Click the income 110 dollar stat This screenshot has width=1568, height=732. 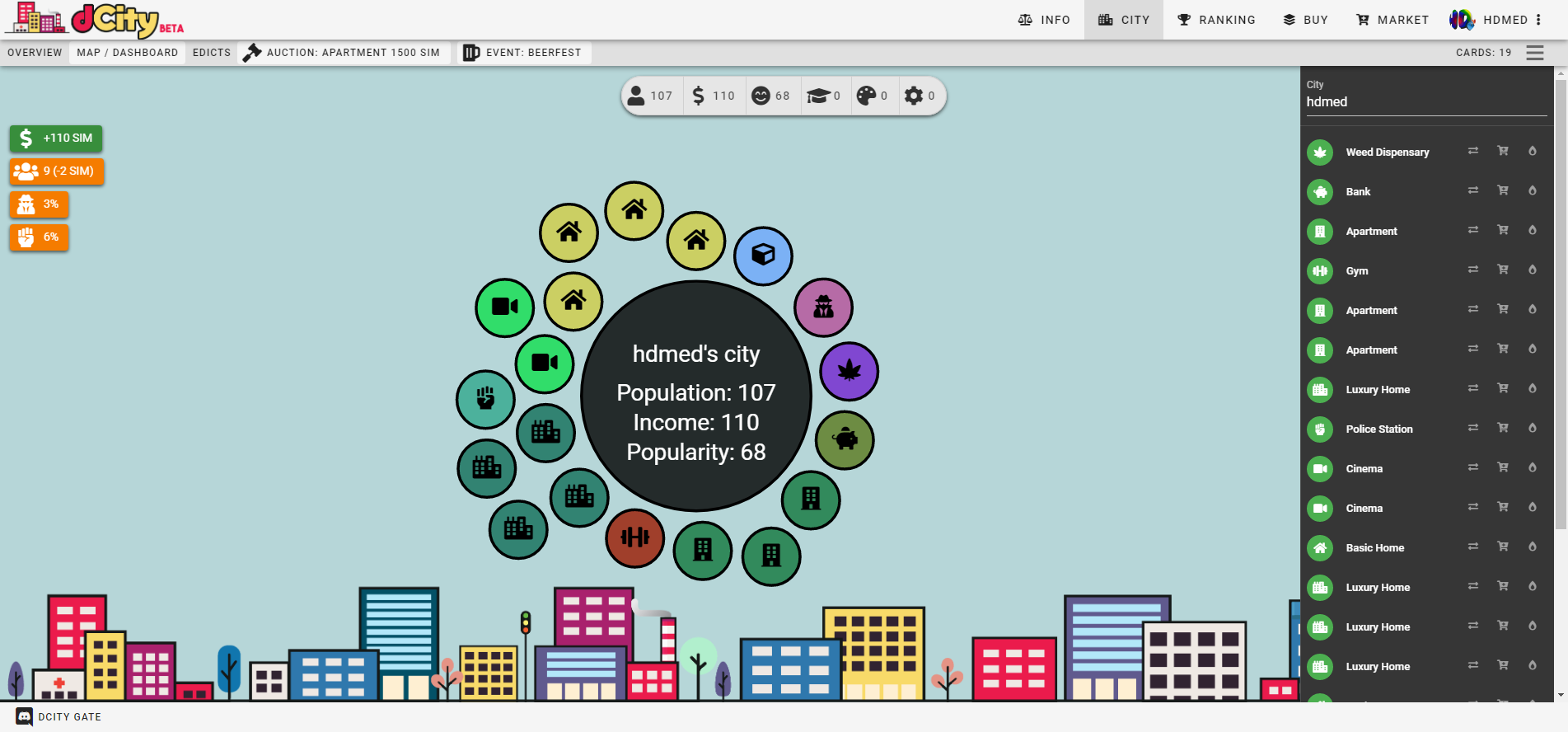point(714,96)
